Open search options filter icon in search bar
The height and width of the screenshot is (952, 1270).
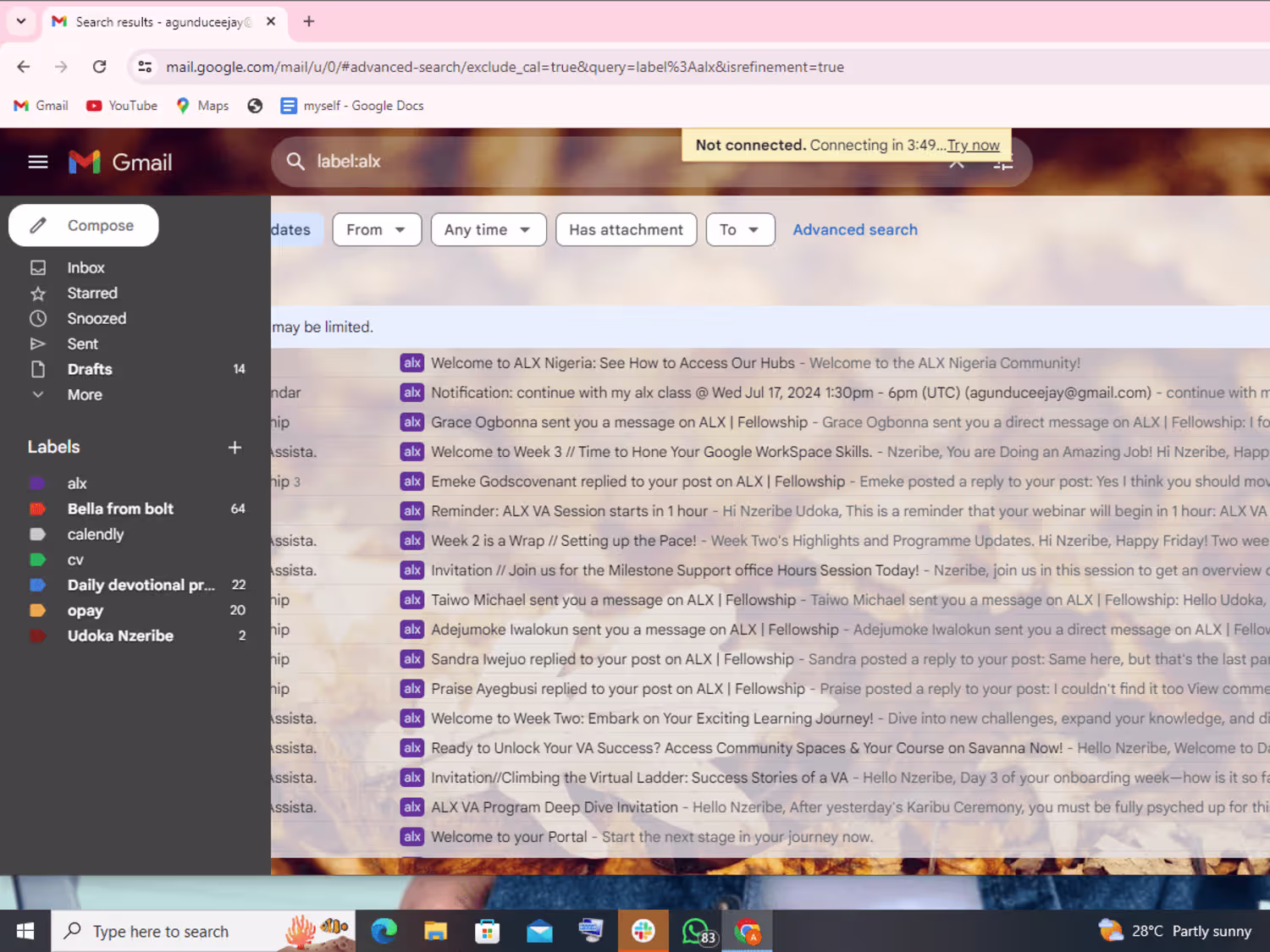pos(1003,164)
